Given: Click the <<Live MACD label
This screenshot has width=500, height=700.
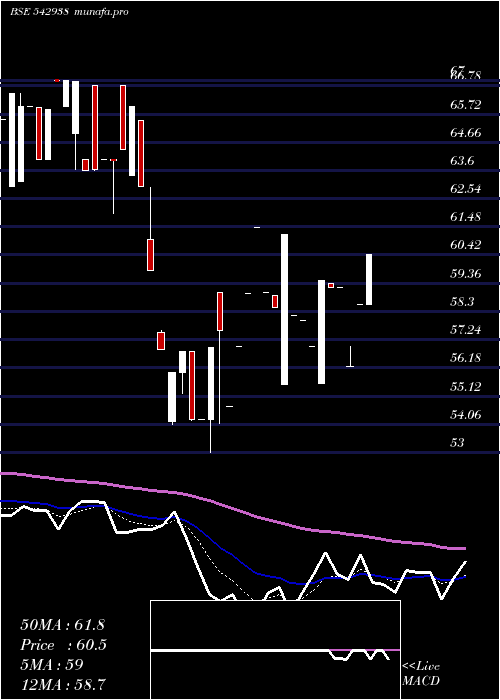Looking at the screenshot, I should [421, 673].
